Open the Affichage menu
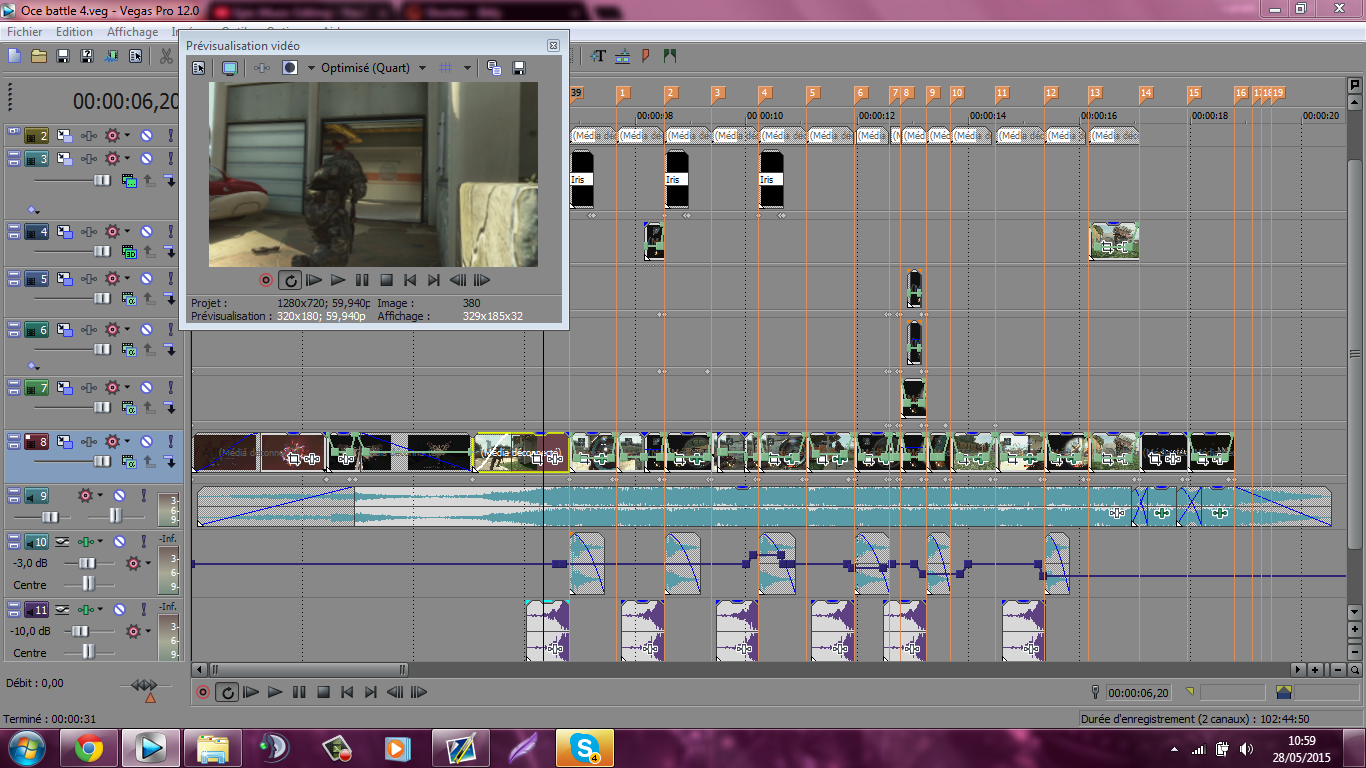This screenshot has width=1366, height=768. pos(133,32)
